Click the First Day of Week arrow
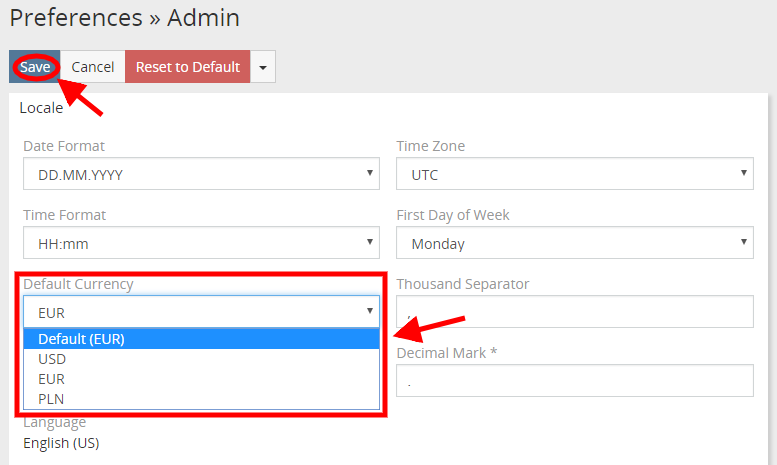Screen dimensions: 777x465 (744, 241)
